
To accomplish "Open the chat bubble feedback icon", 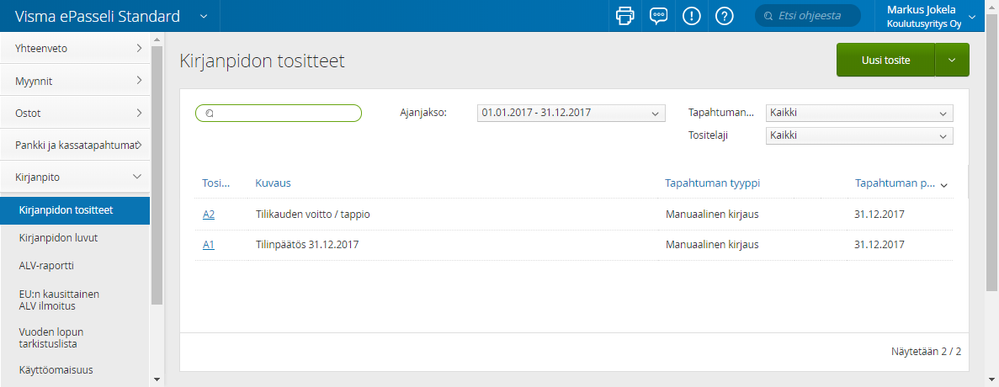I will [658, 16].
